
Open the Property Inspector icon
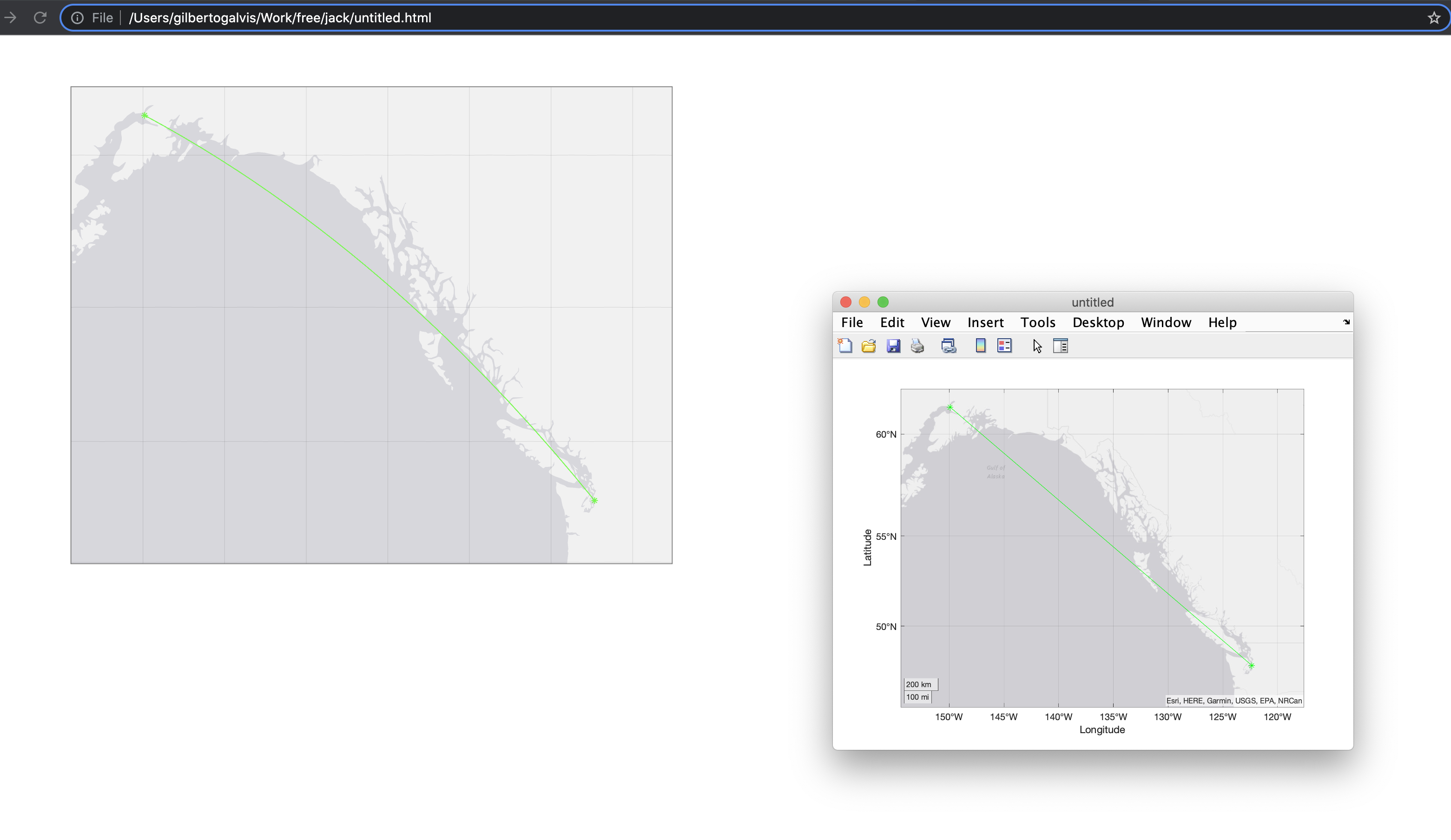[1060, 346]
